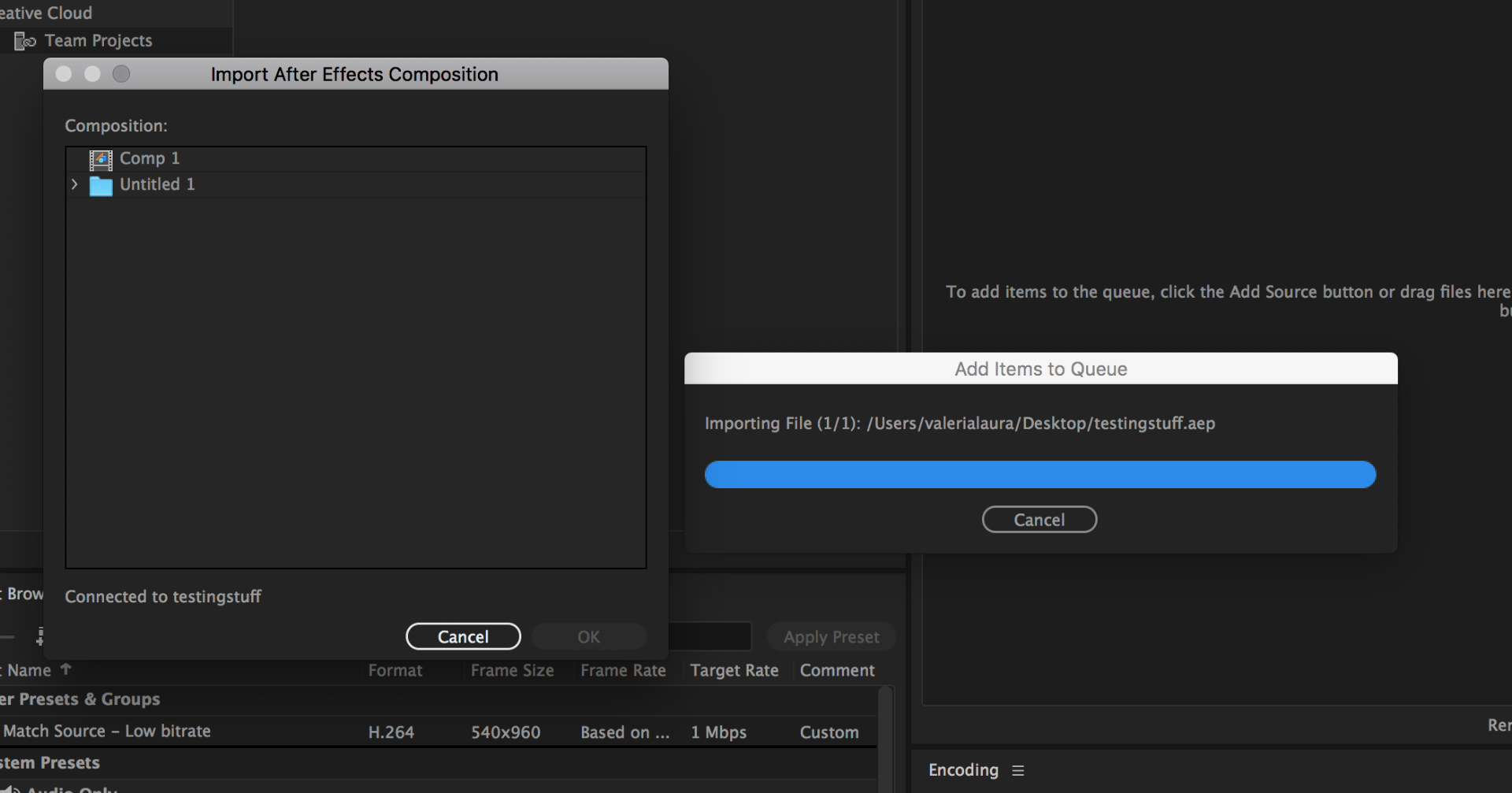The image size is (1512, 793).
Task: Click the Comment column header
Action: click(837, 670)
